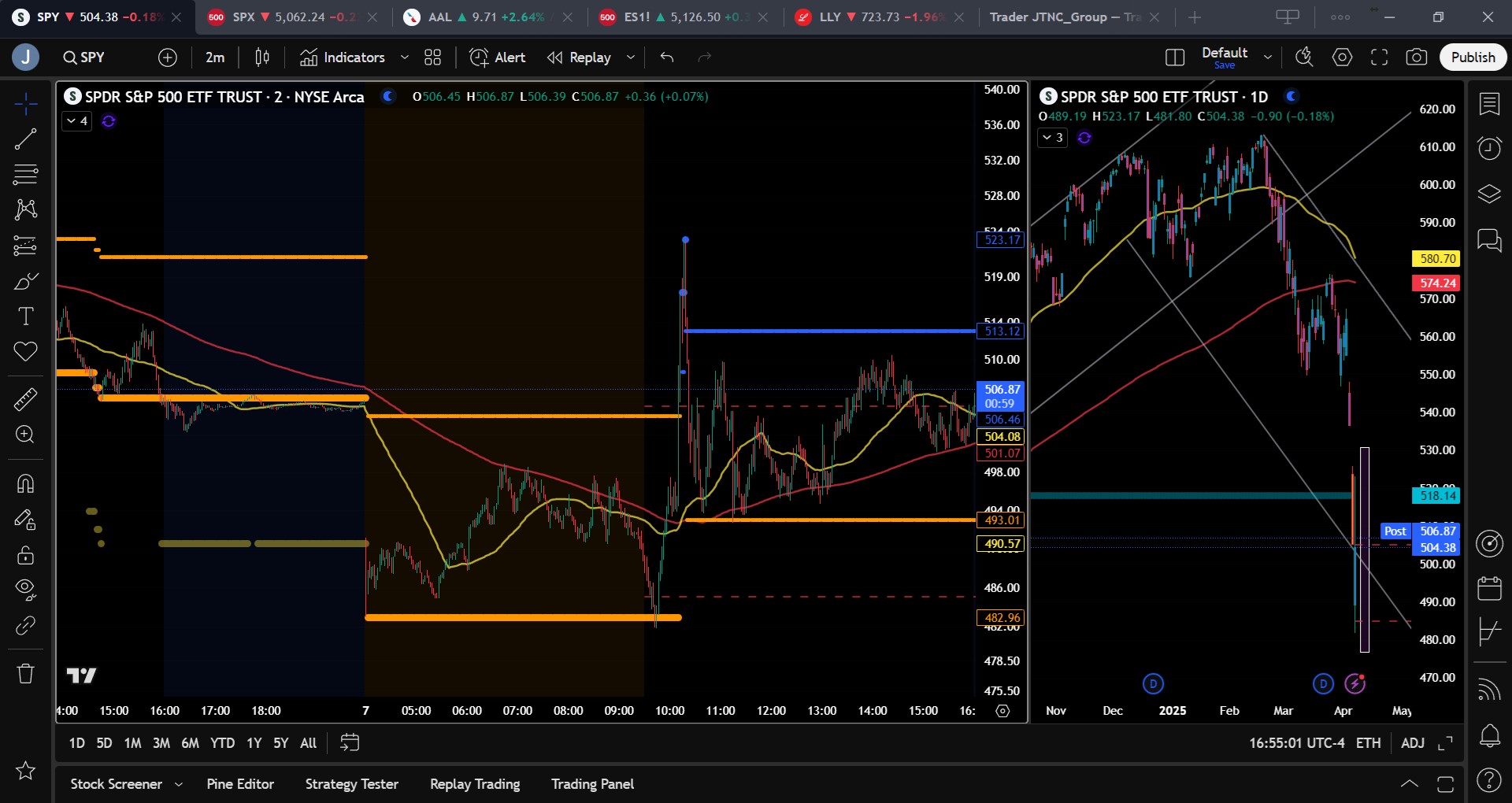Select the trend line drawing tool

(x=25, y=139)
